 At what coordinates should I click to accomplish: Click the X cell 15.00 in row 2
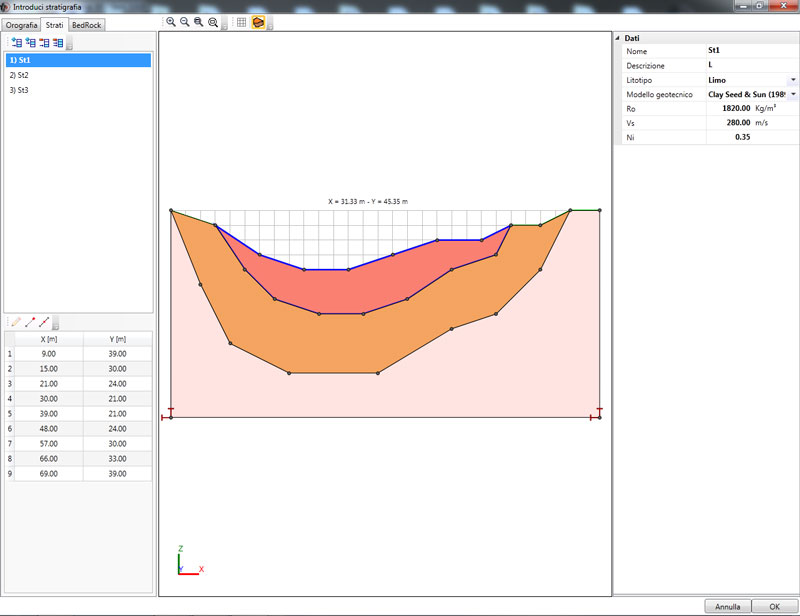[x=48, y=368]
